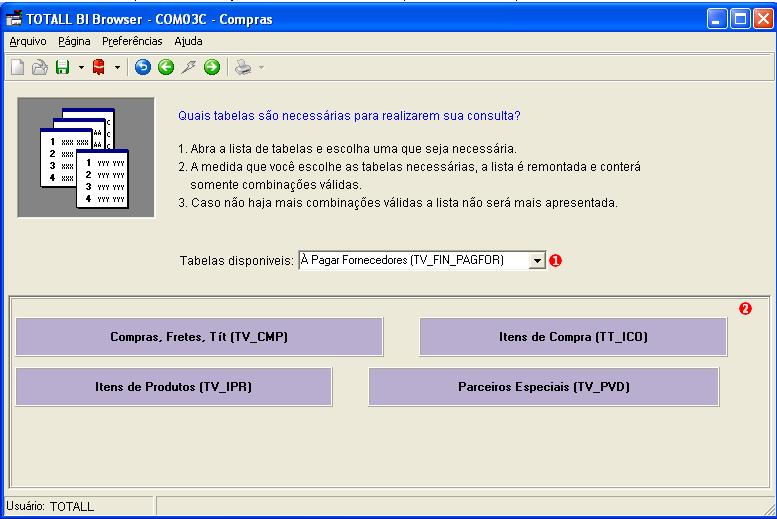This screenshot has width=777, height=519.
Task: Open the Arquivo menu
Action: click(28, 41)
